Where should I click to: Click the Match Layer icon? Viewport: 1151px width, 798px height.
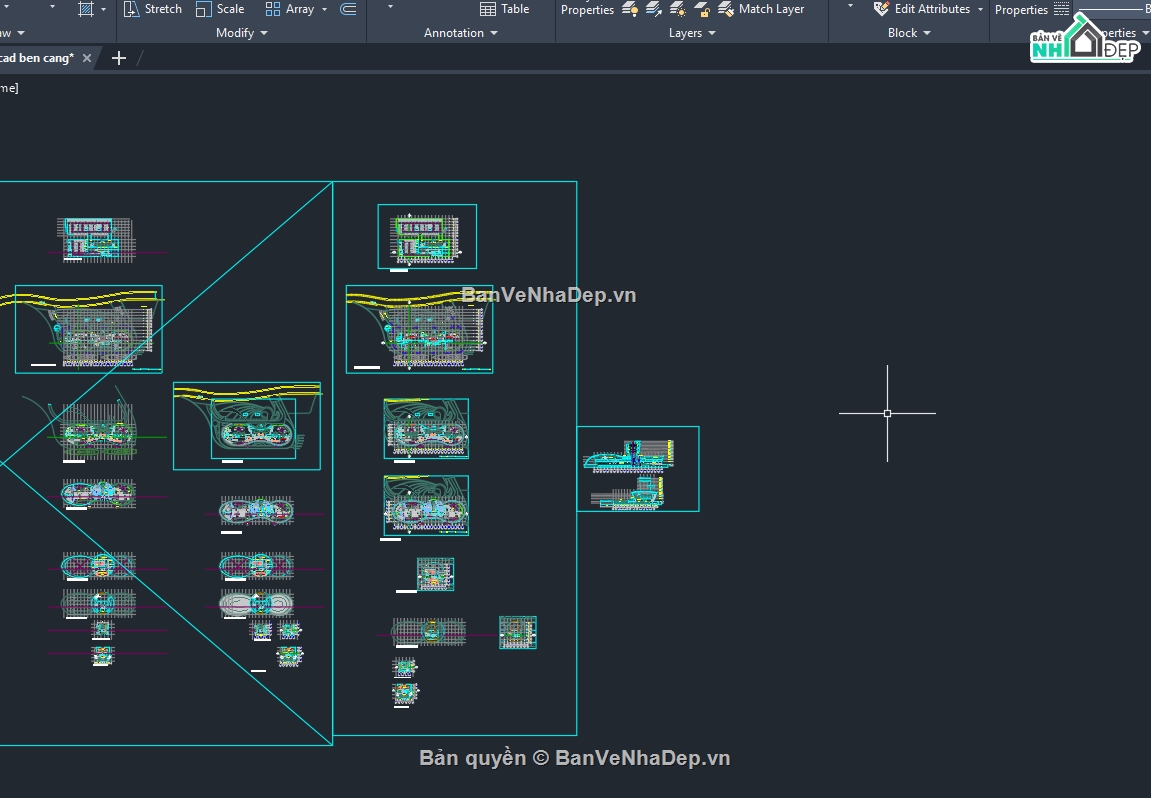(726, 9)
